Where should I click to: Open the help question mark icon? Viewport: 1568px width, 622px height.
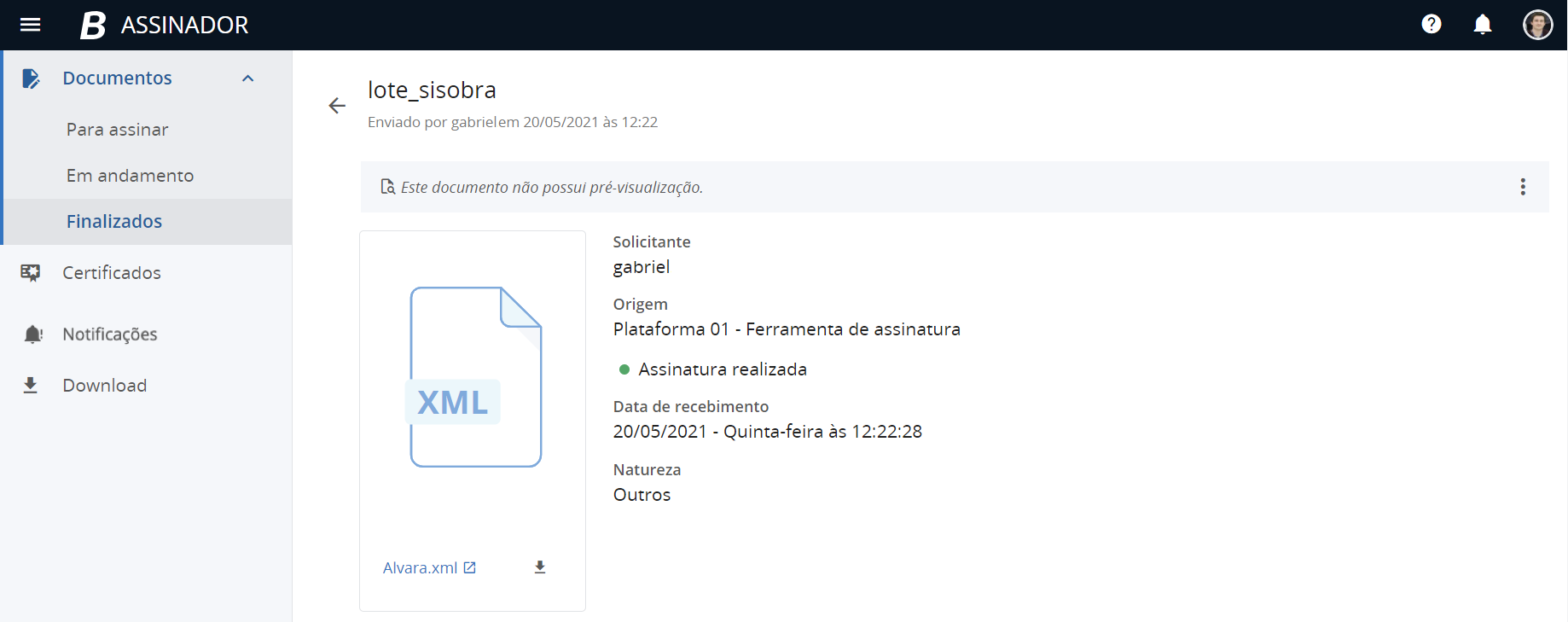click(x=1431, y=25)
